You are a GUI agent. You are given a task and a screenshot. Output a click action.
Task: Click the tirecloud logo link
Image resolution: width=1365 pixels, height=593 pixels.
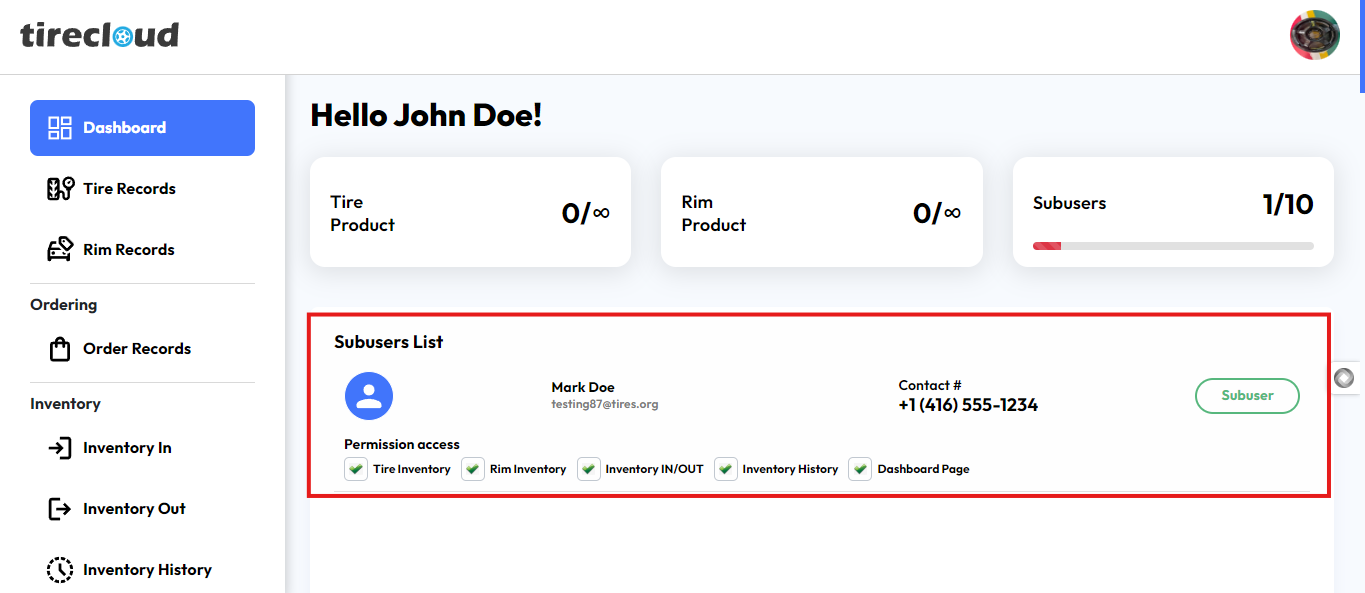[100, 36]
